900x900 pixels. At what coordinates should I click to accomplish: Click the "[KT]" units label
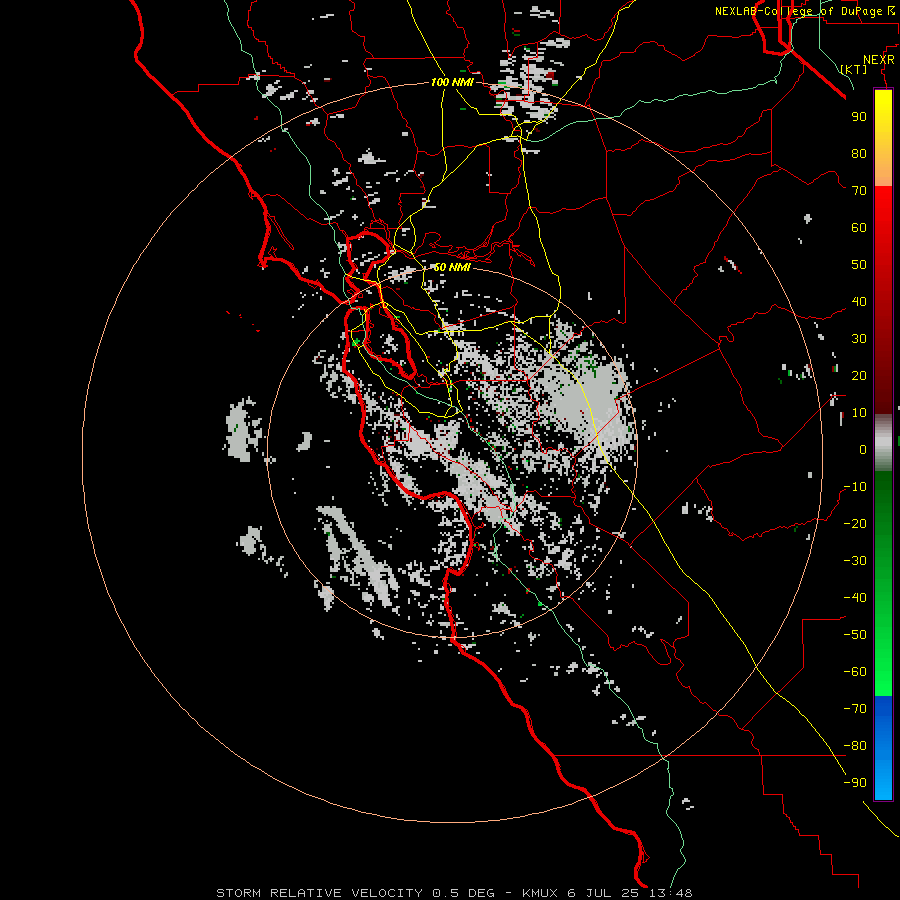pos(854,69)
